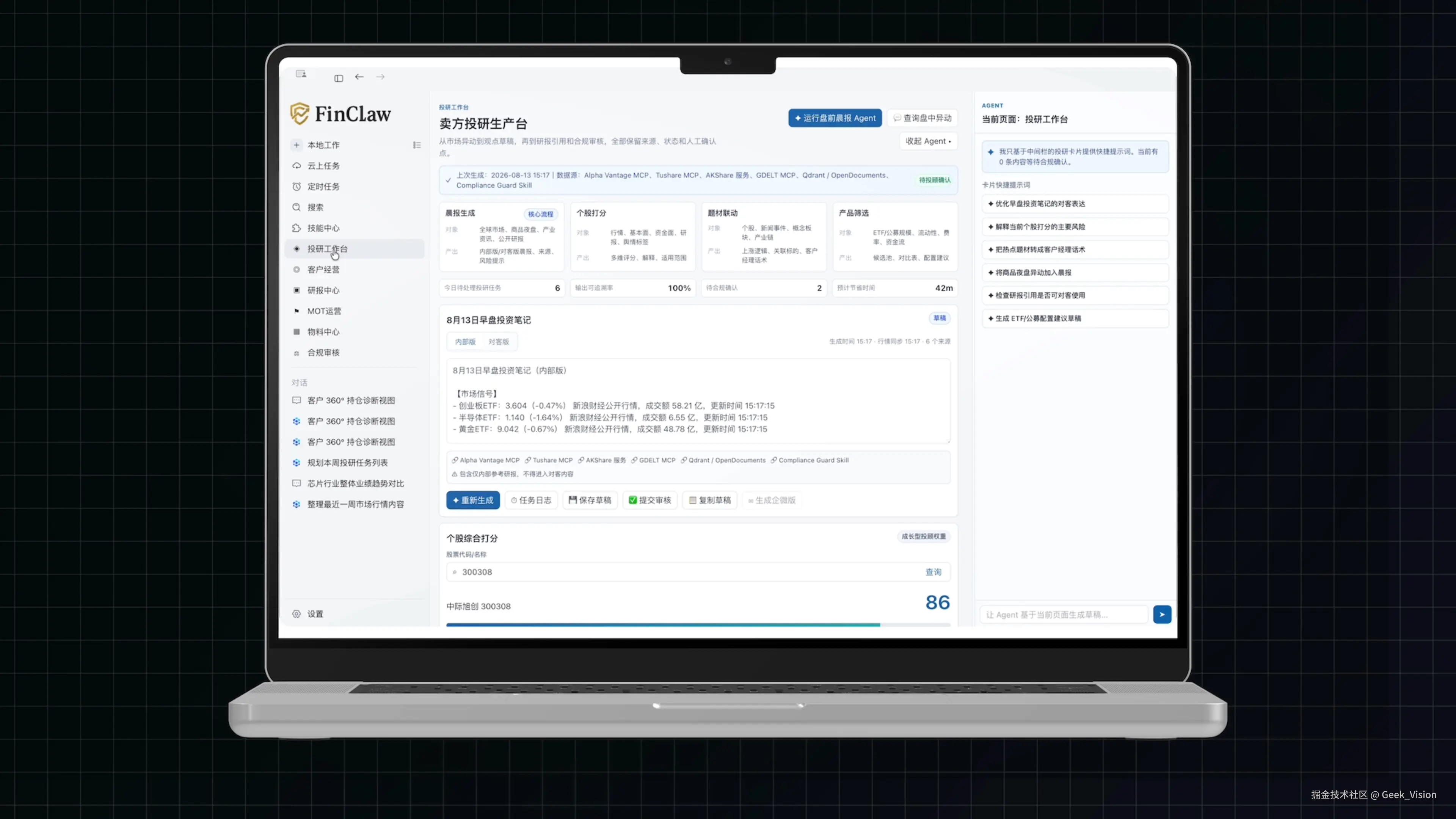
Task: Select MOT运营 flag icon in sidebar
Action: [297, 311]
